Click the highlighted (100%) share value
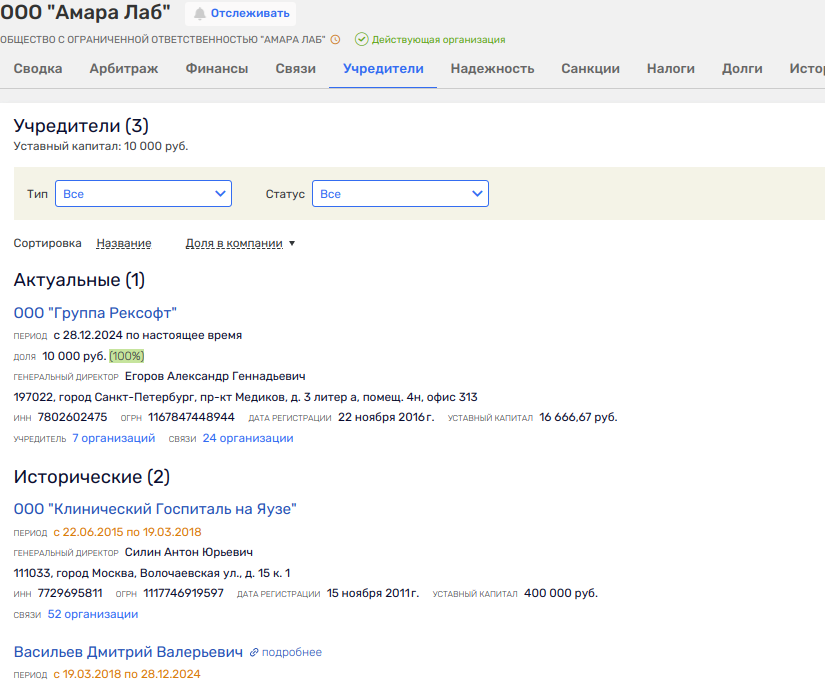The height and width of the screenshot is (687, 825). pos(127,356)
